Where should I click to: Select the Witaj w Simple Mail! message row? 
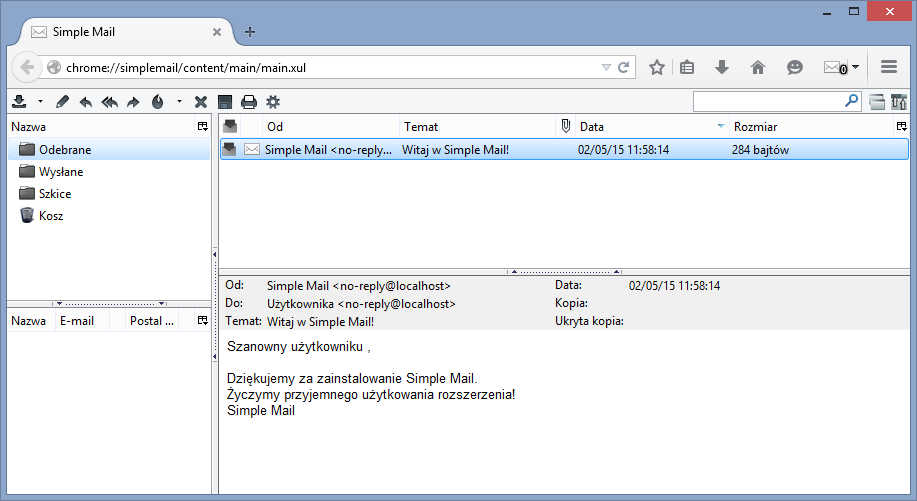pos(564,150)
